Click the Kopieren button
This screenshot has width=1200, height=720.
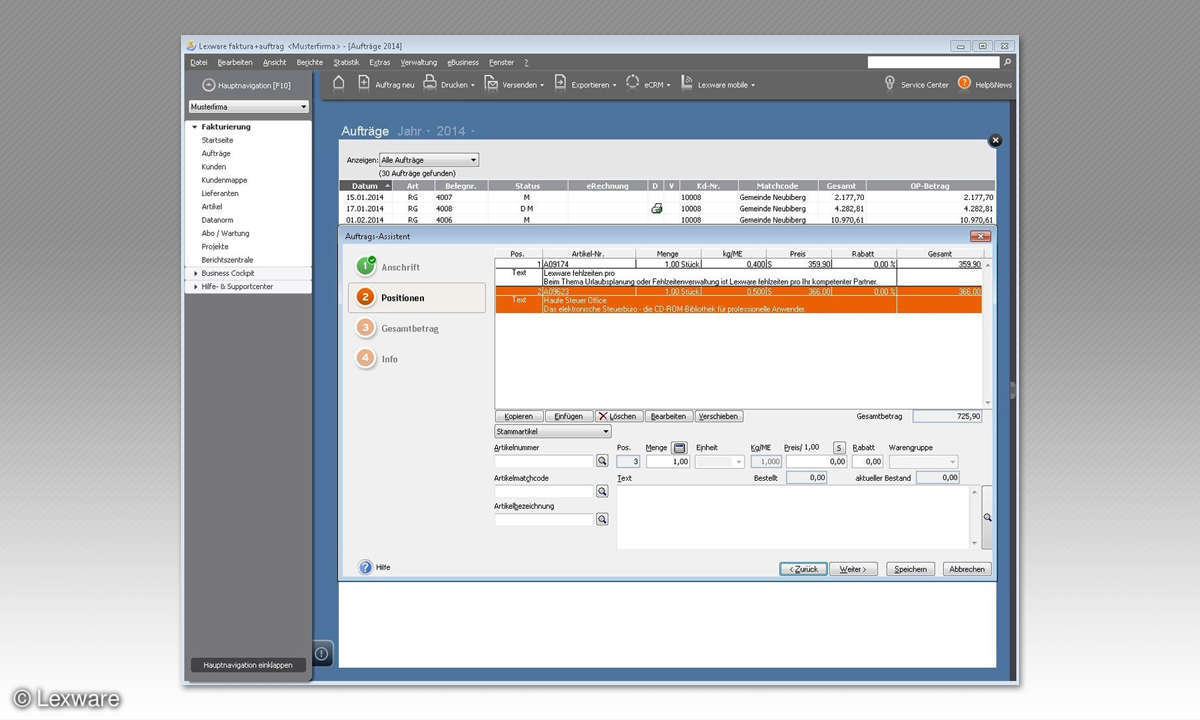(x=519, y=416)
